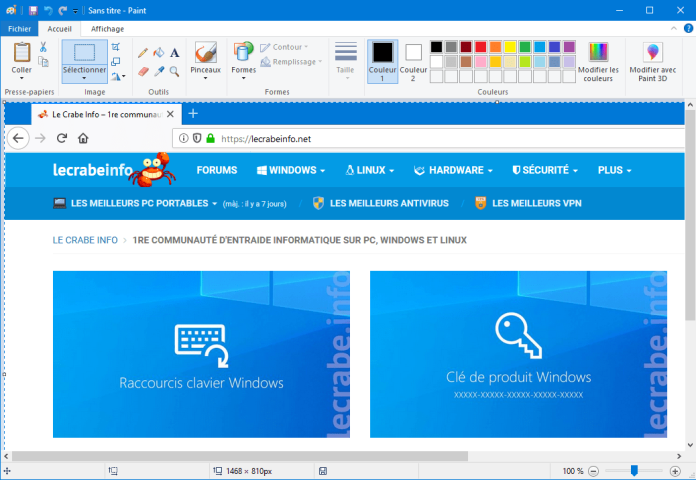Switch to the Affichage tab

(107, 29)
